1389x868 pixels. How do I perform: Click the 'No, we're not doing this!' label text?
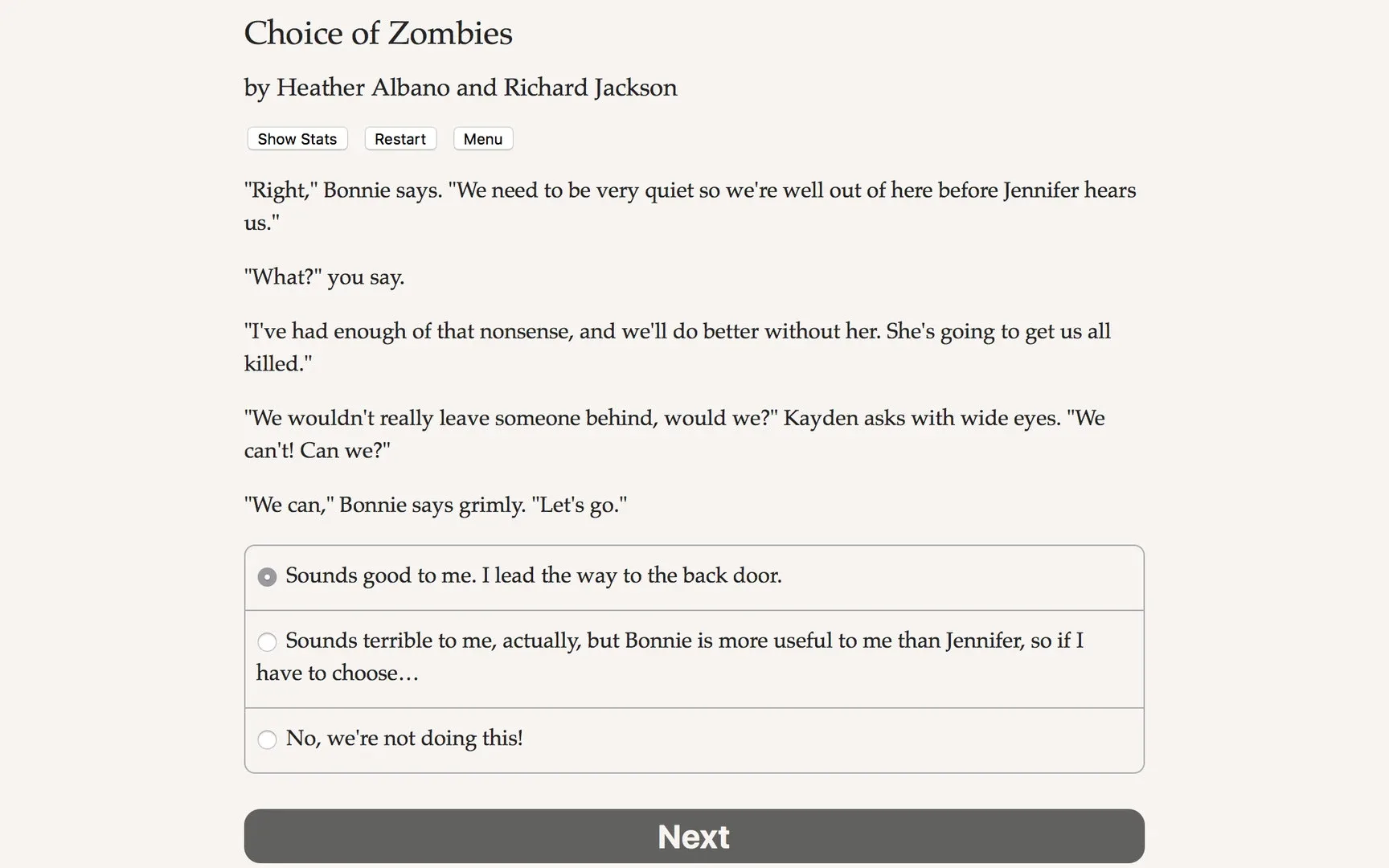(404, 738)
